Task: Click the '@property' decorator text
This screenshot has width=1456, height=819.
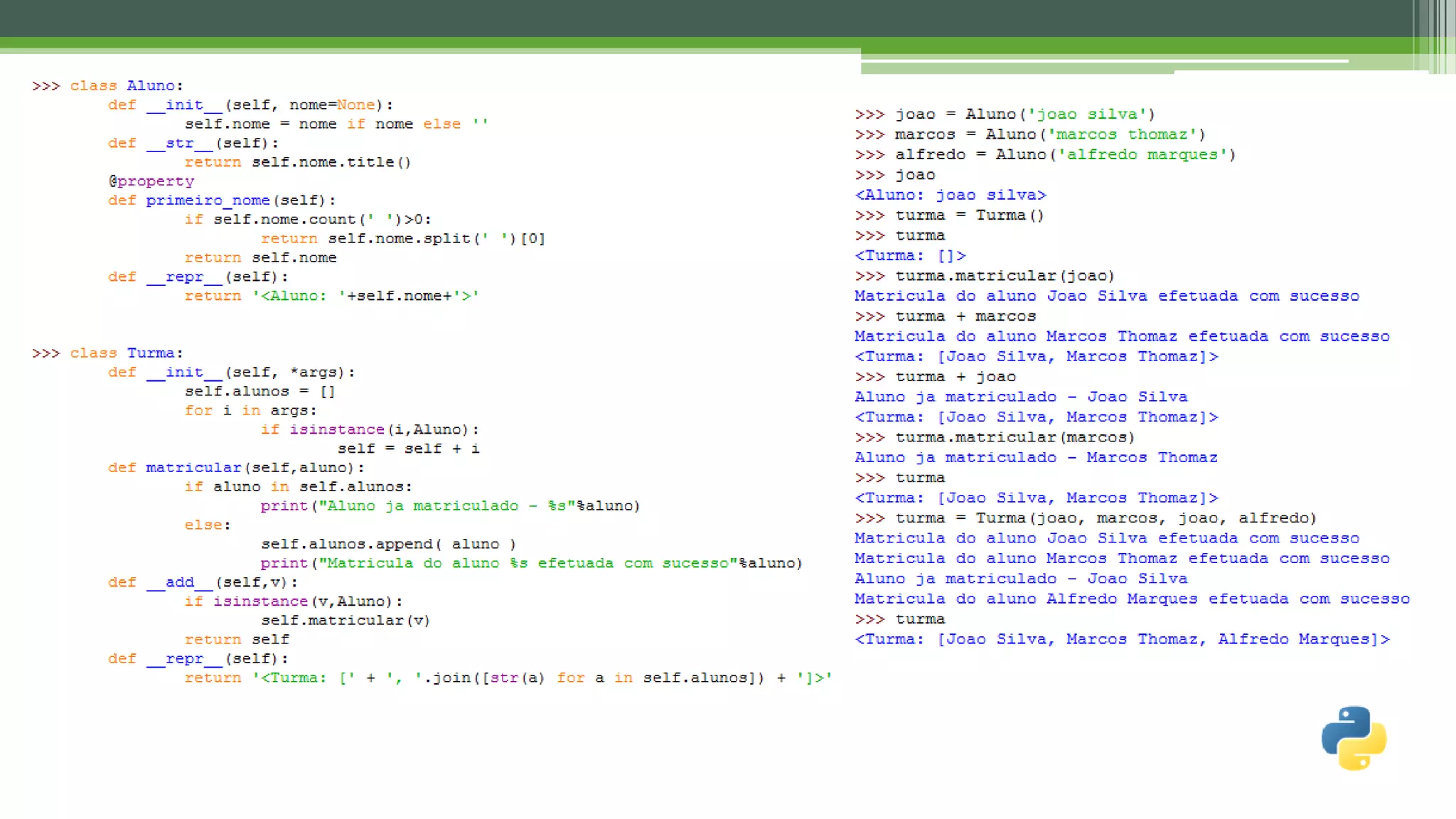Action: 151,181
